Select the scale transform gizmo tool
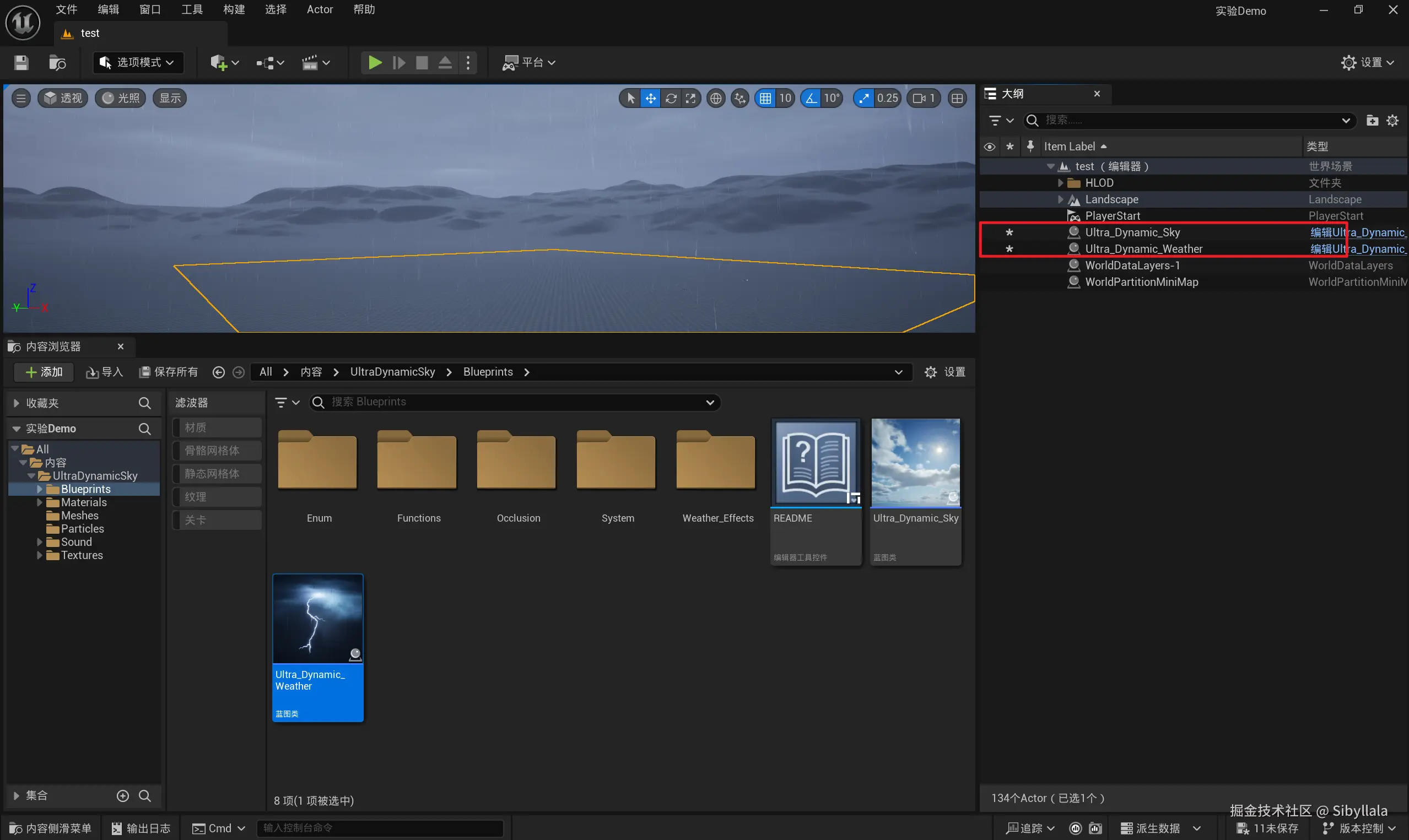This screenshot has width=1409, height=840. pos(690,99)
